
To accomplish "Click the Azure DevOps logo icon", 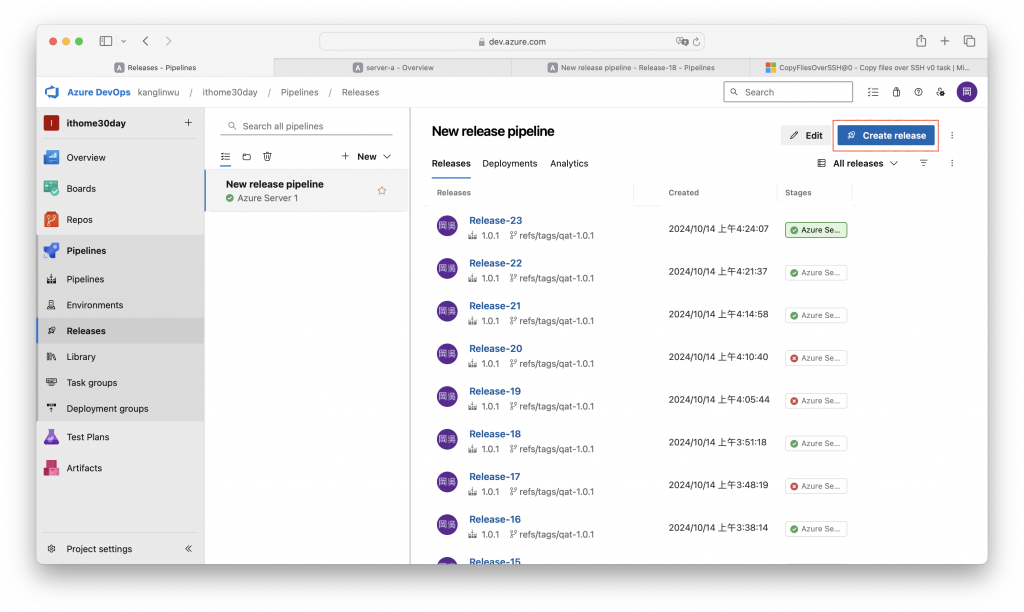I will [x=52, y=92].
